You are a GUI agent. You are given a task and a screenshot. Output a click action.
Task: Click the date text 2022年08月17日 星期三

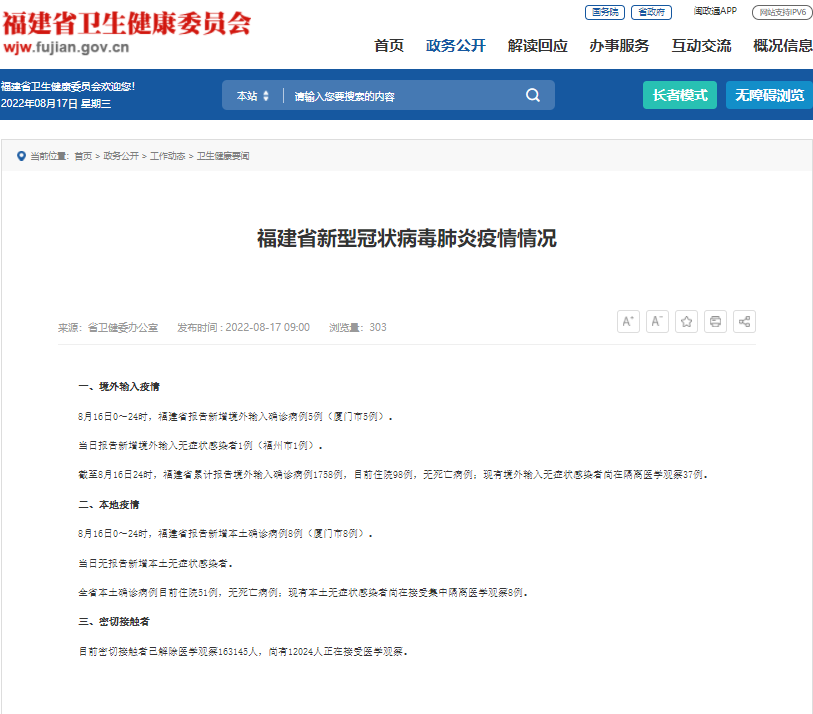tap(56, 104)
